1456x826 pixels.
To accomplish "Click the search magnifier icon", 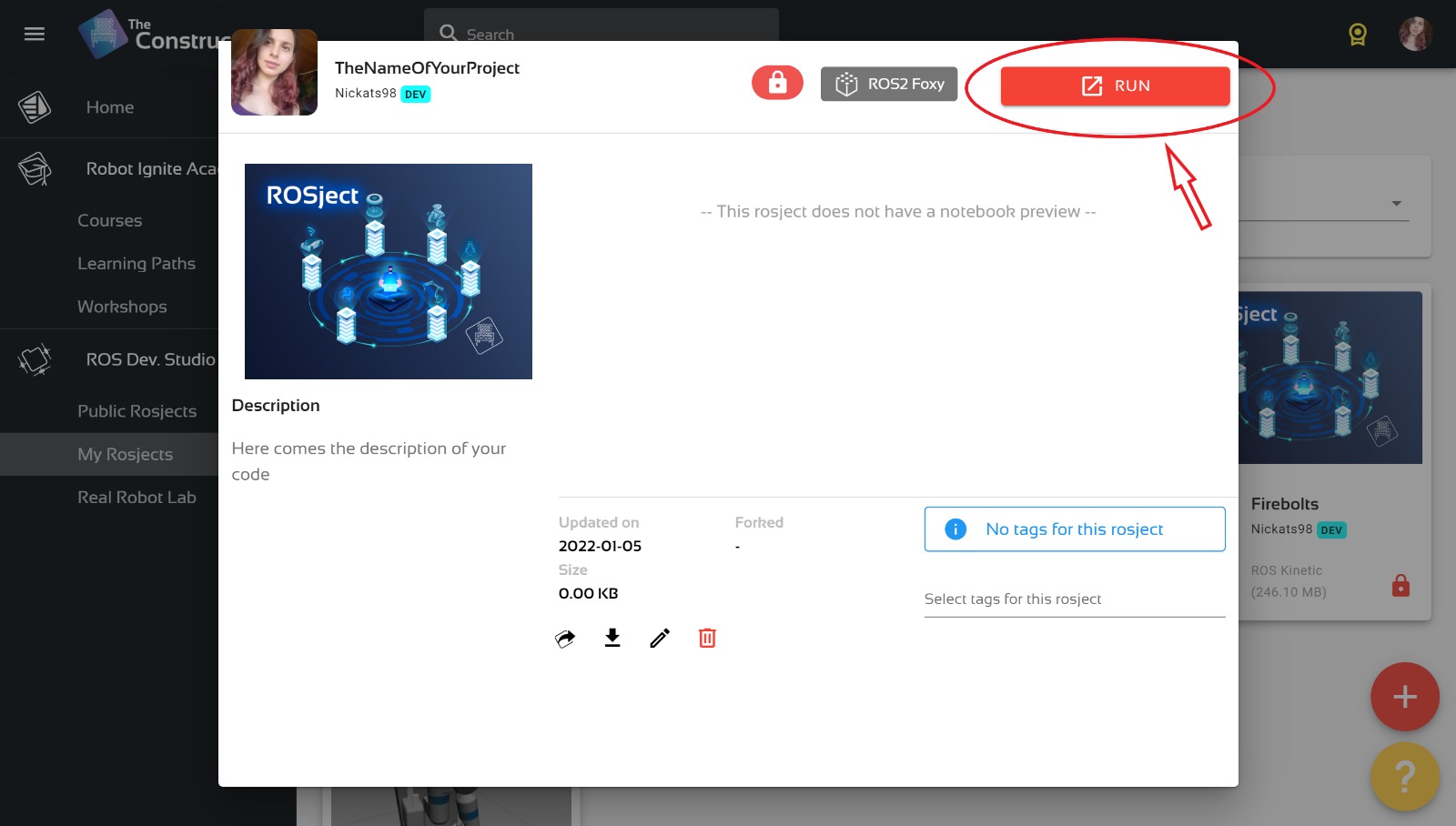I will pos(449,34).
